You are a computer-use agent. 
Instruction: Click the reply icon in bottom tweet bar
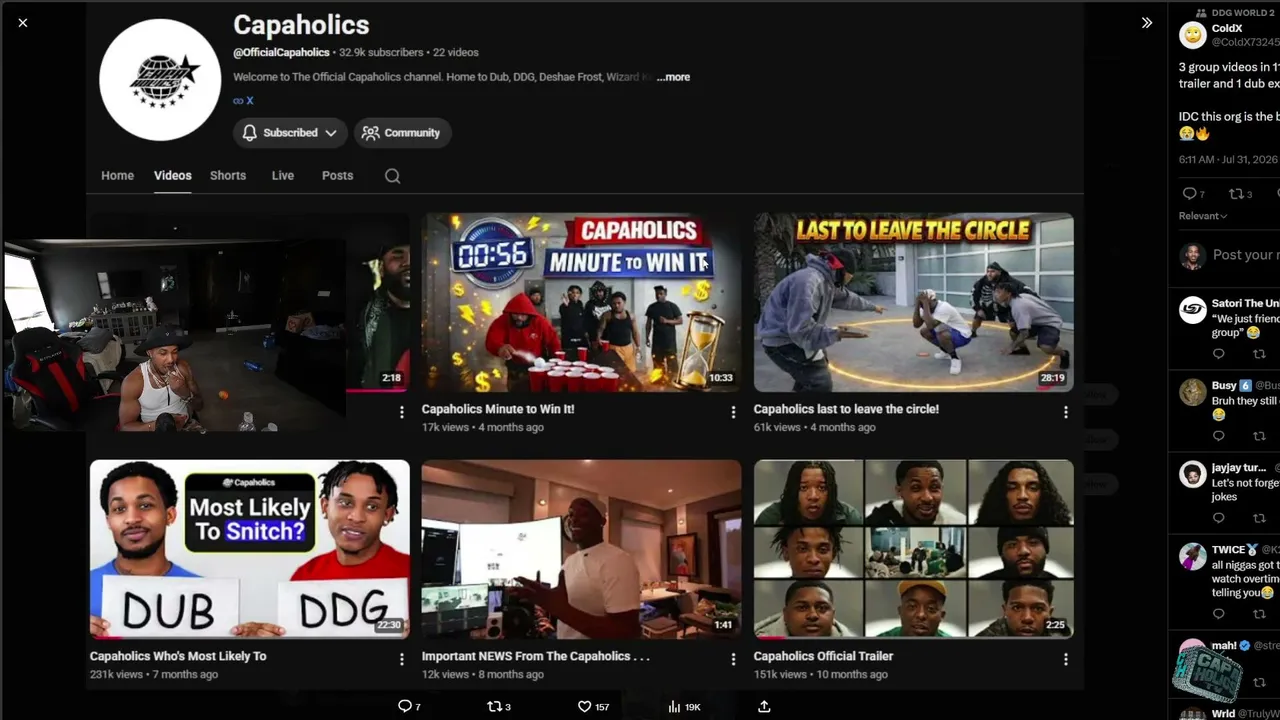tap(405, 706)
